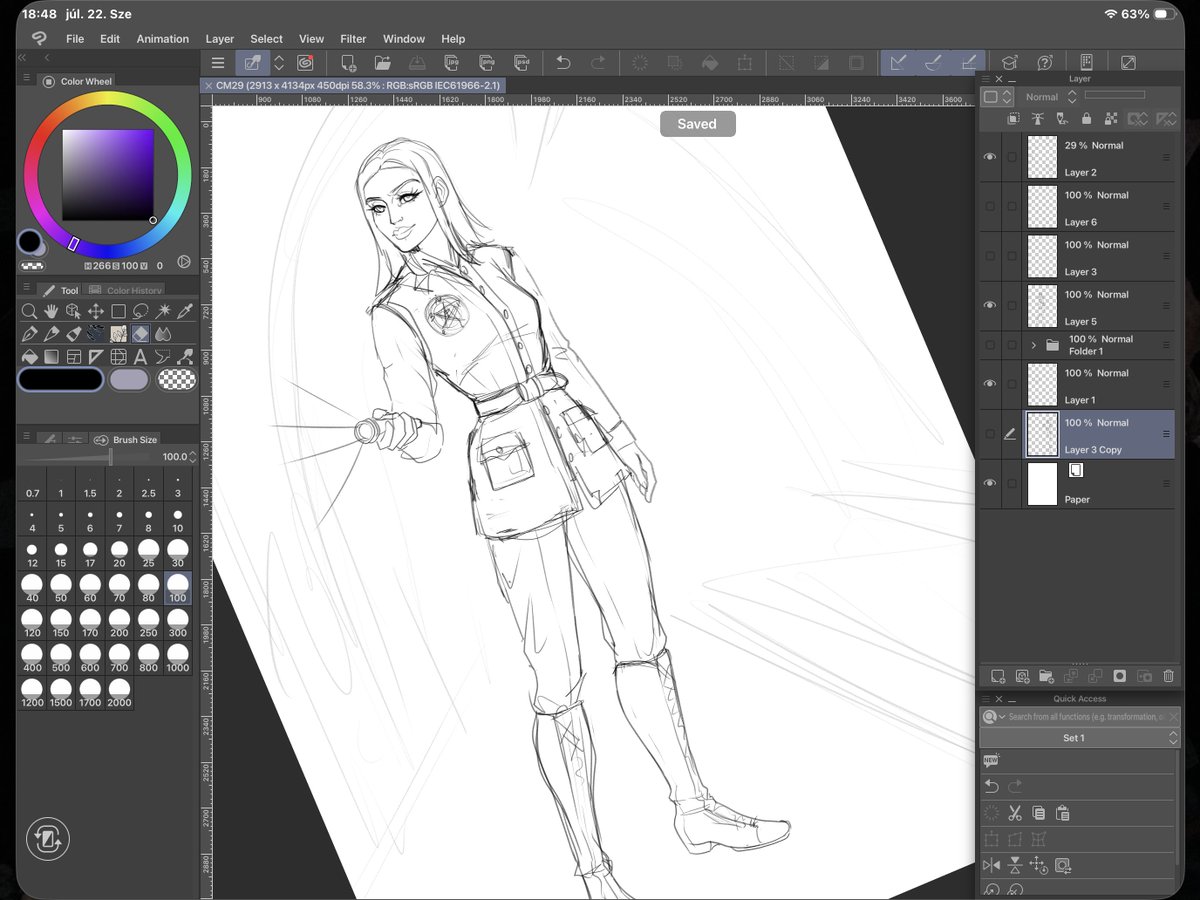This screenshot has width=1200, height=900.
Task: Open Layer panel palette color dropdown
Action: point(996,97)
